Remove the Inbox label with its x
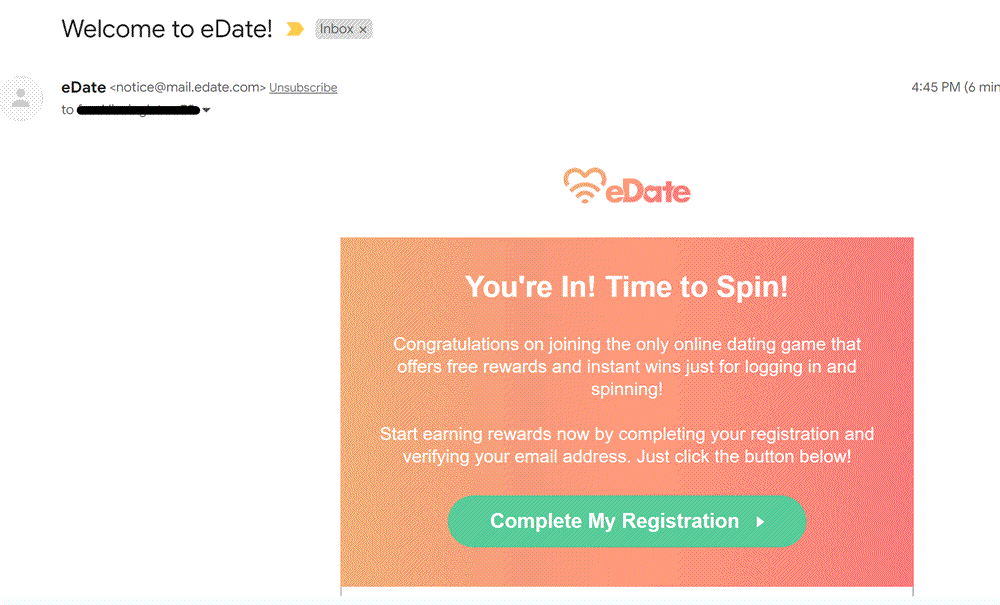The width and height of the screenshot is (1000, 605). click(x=363, y=29)
